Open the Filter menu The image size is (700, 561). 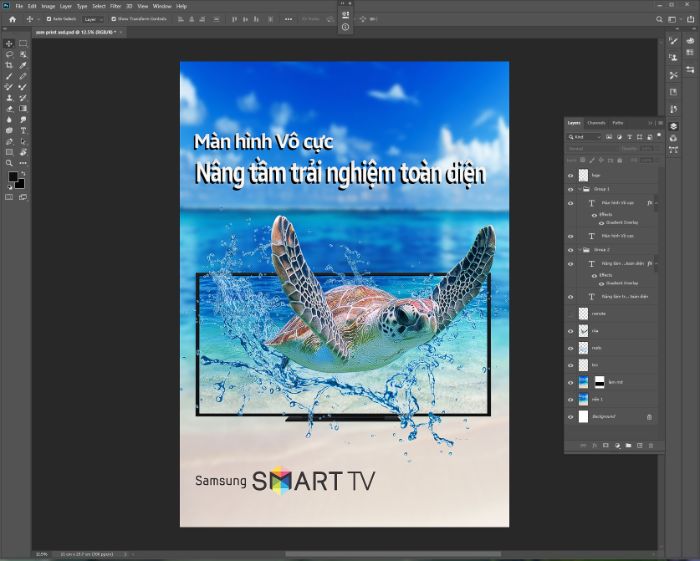(116, 6)
